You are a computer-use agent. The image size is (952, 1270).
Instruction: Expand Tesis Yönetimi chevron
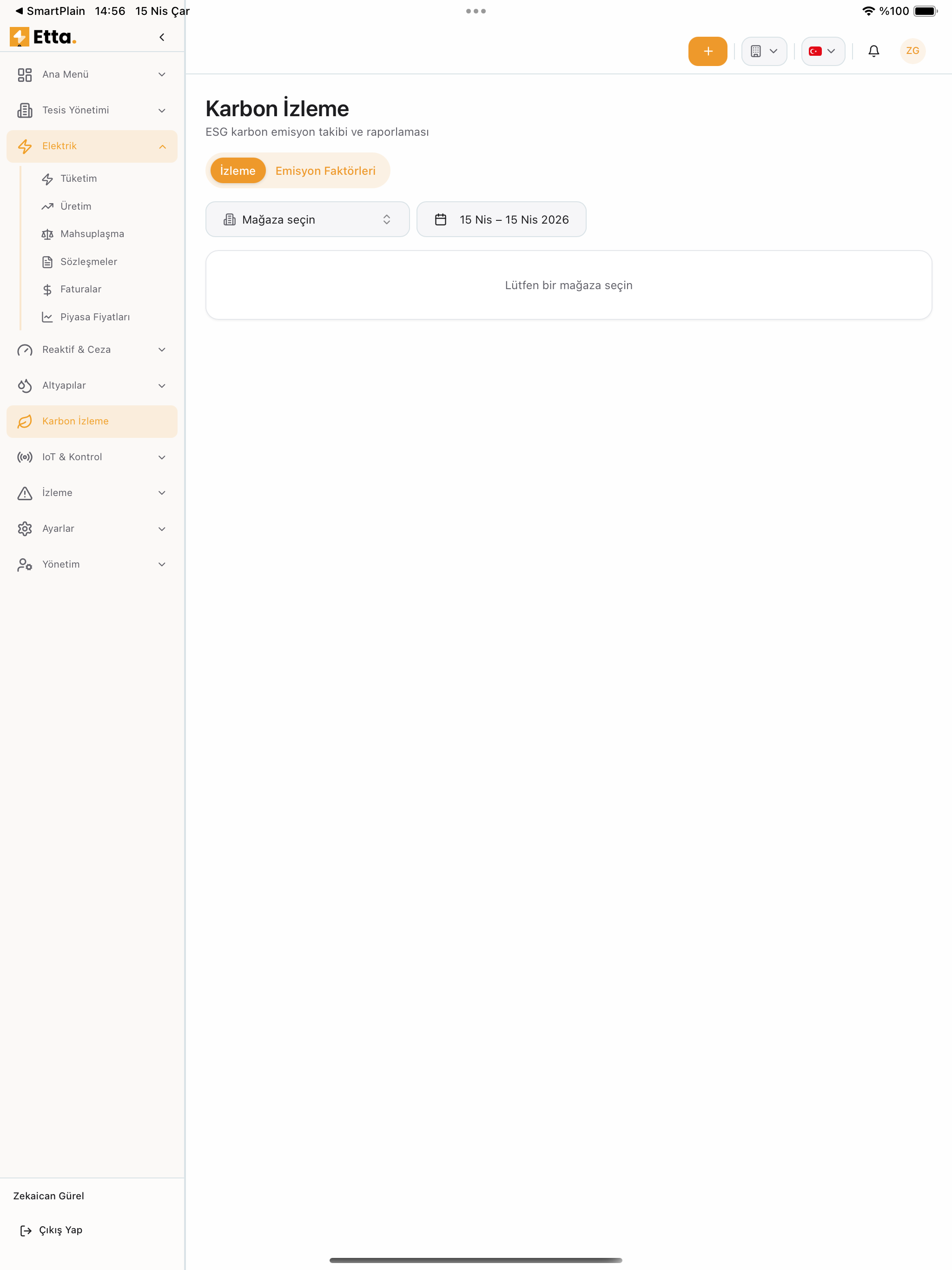(x=162, y=110)
